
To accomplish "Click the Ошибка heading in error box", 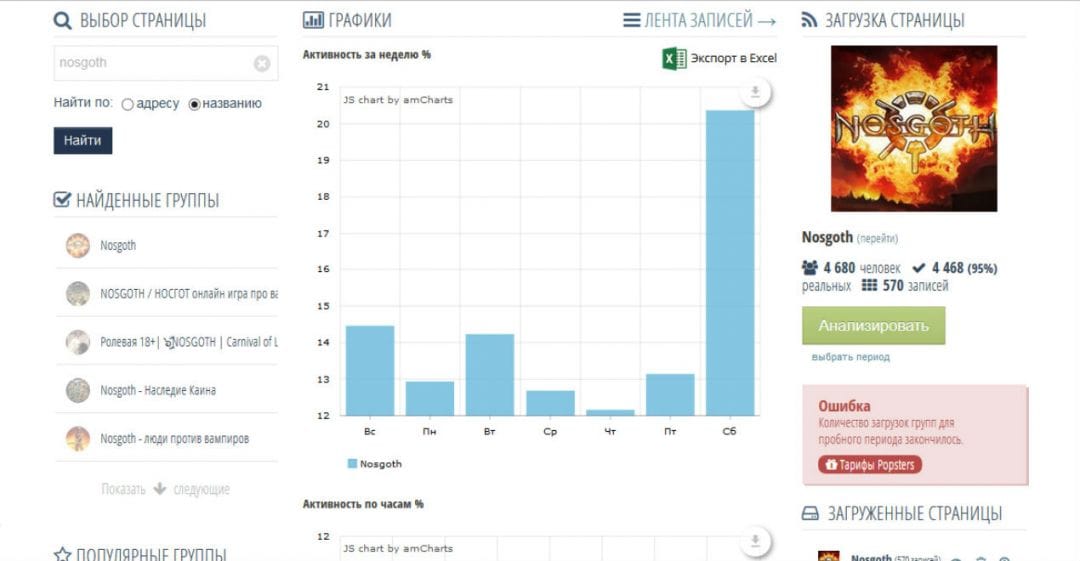I will [844, 406].
